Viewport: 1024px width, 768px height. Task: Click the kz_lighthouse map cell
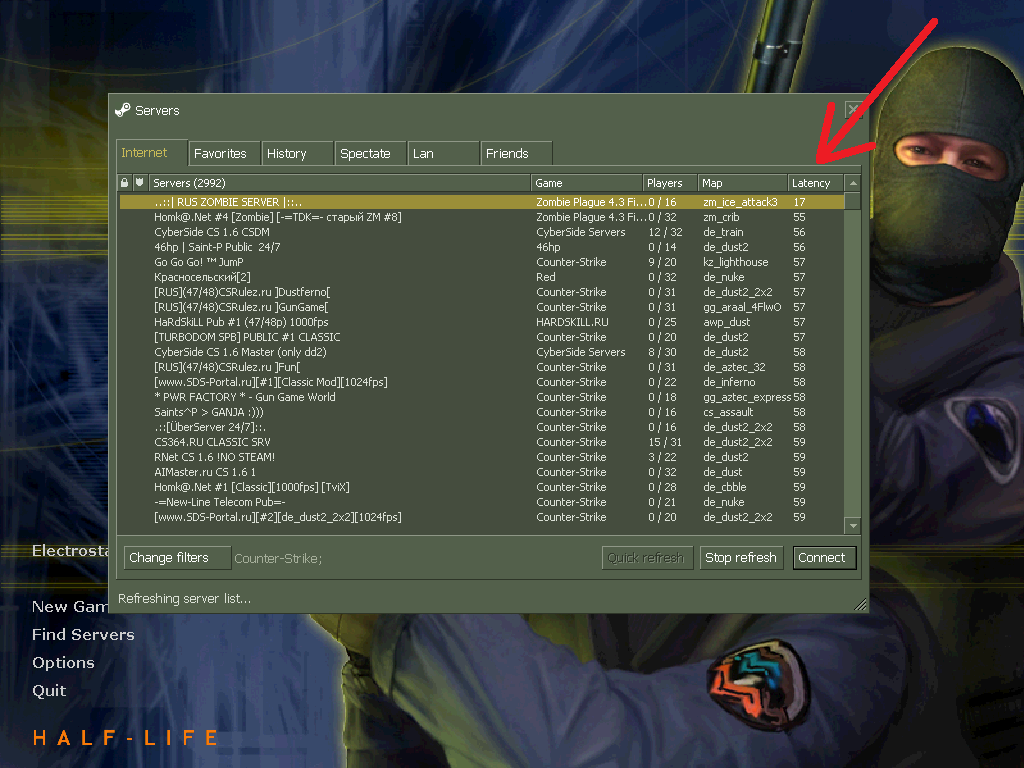point(735,262)
